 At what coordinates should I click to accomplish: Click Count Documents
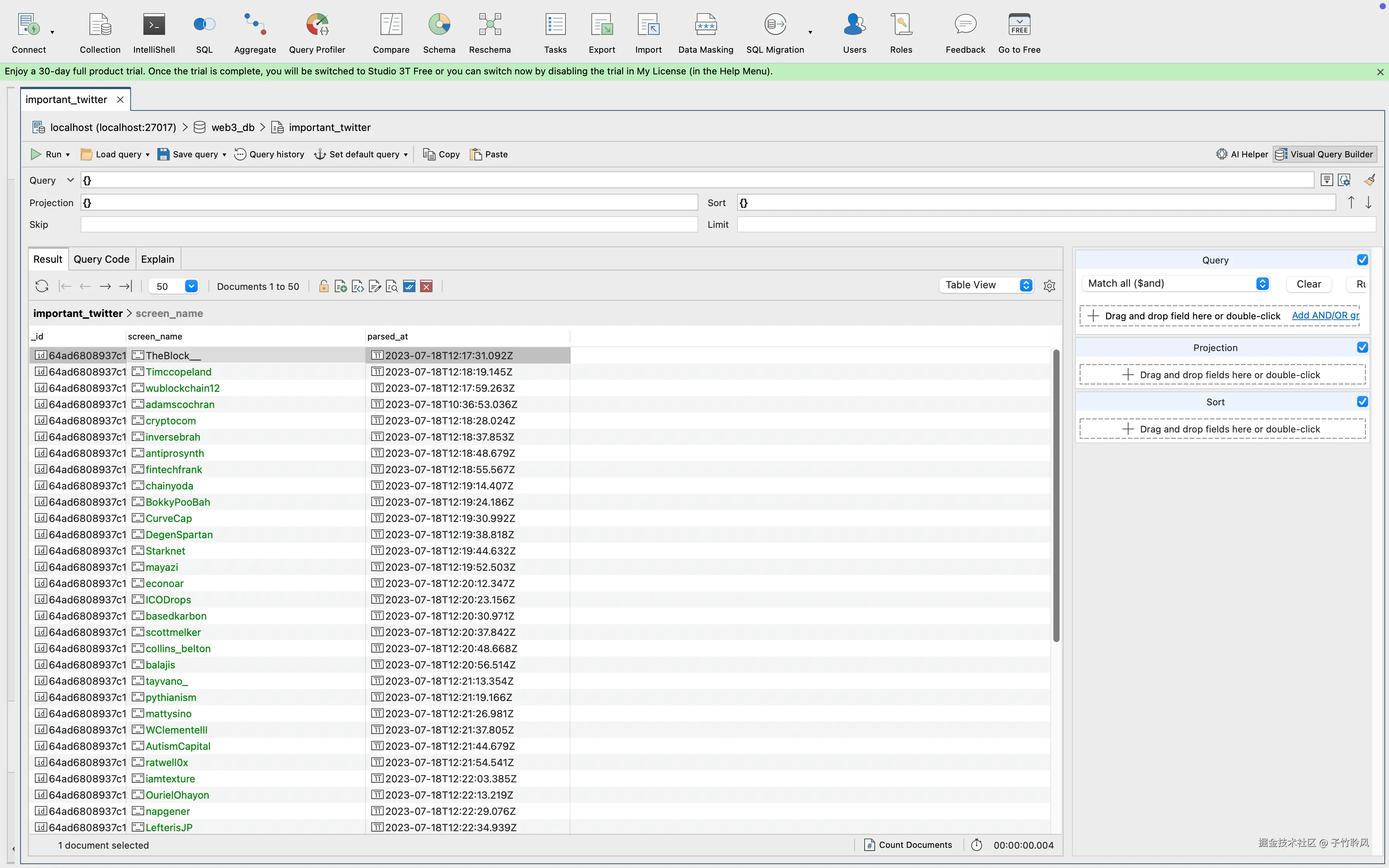click(x=908, y=844)
